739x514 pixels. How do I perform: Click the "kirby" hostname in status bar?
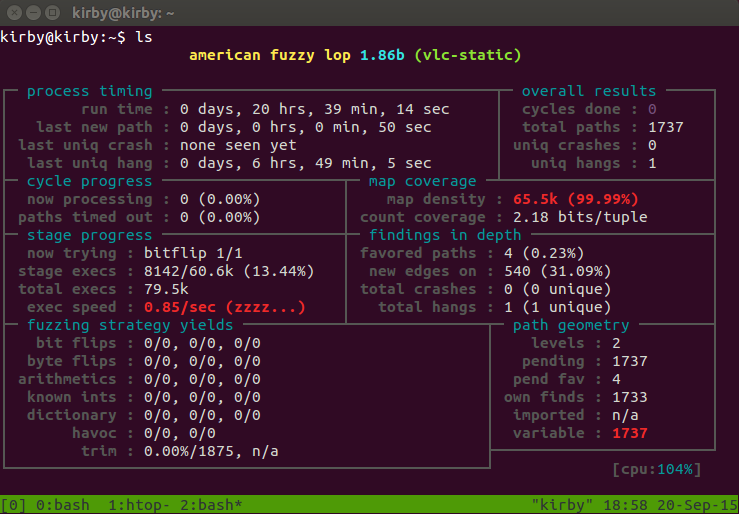[565, 505]
